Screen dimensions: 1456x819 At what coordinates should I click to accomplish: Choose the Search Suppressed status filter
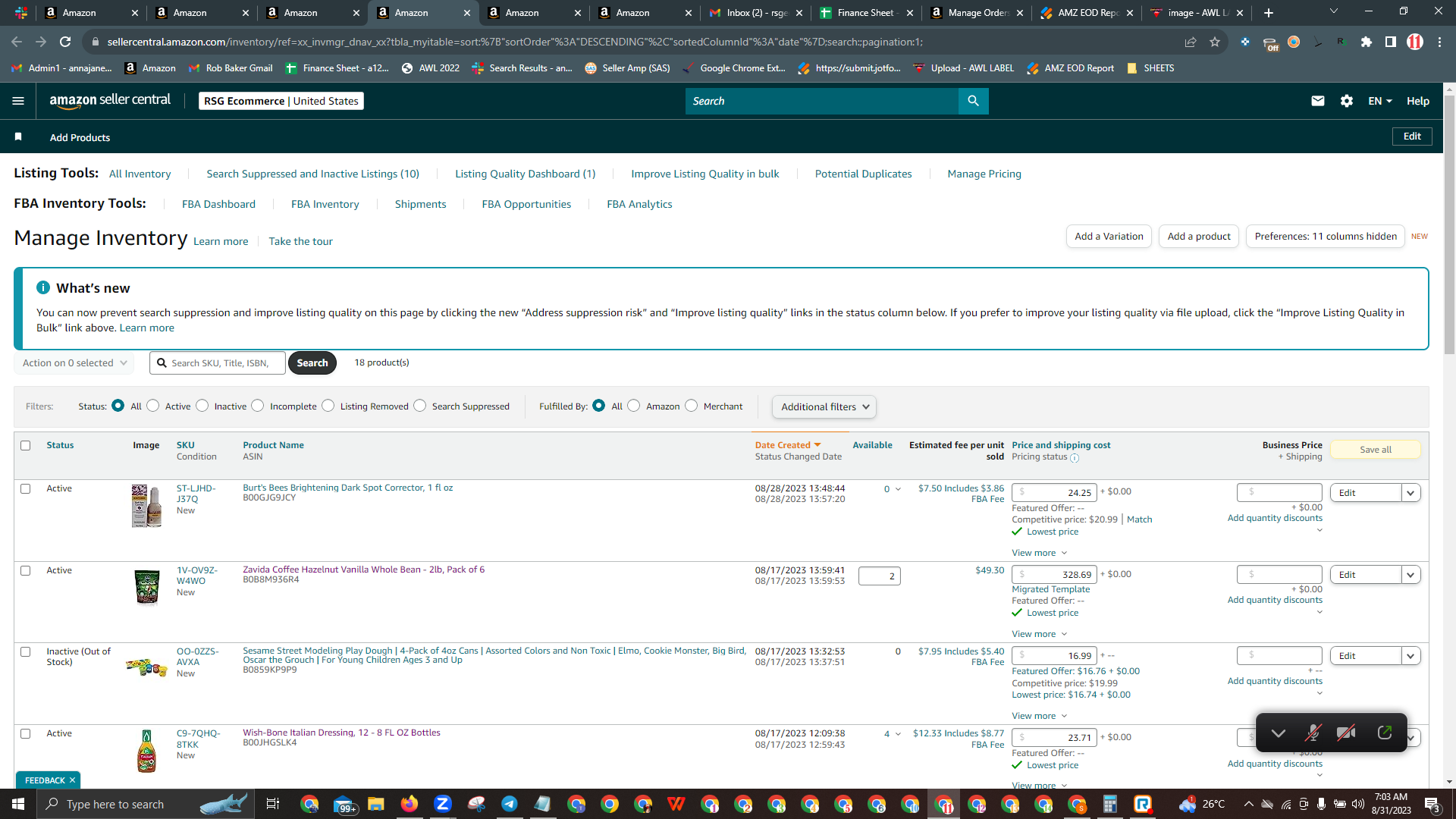click(420, 406)
